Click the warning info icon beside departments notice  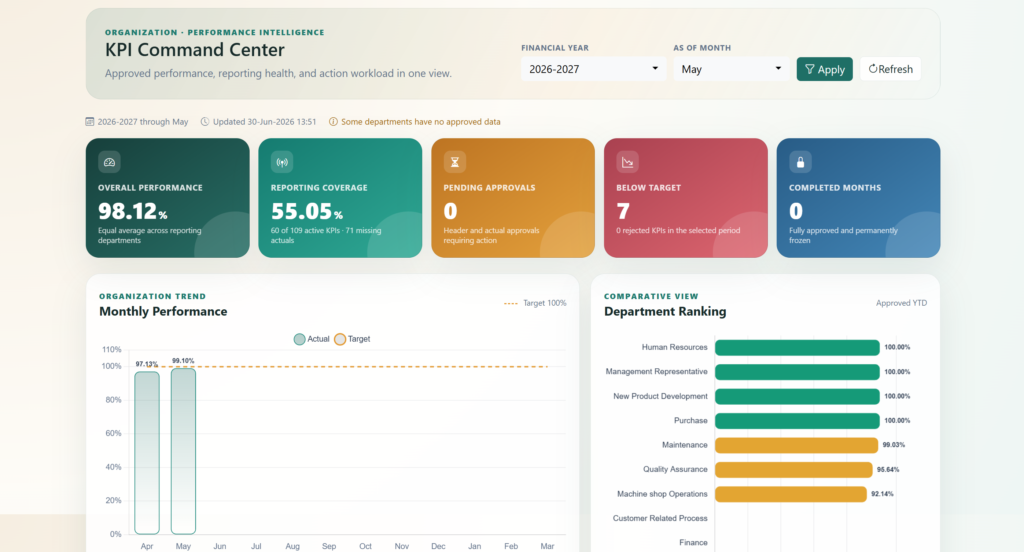[333, 122]
